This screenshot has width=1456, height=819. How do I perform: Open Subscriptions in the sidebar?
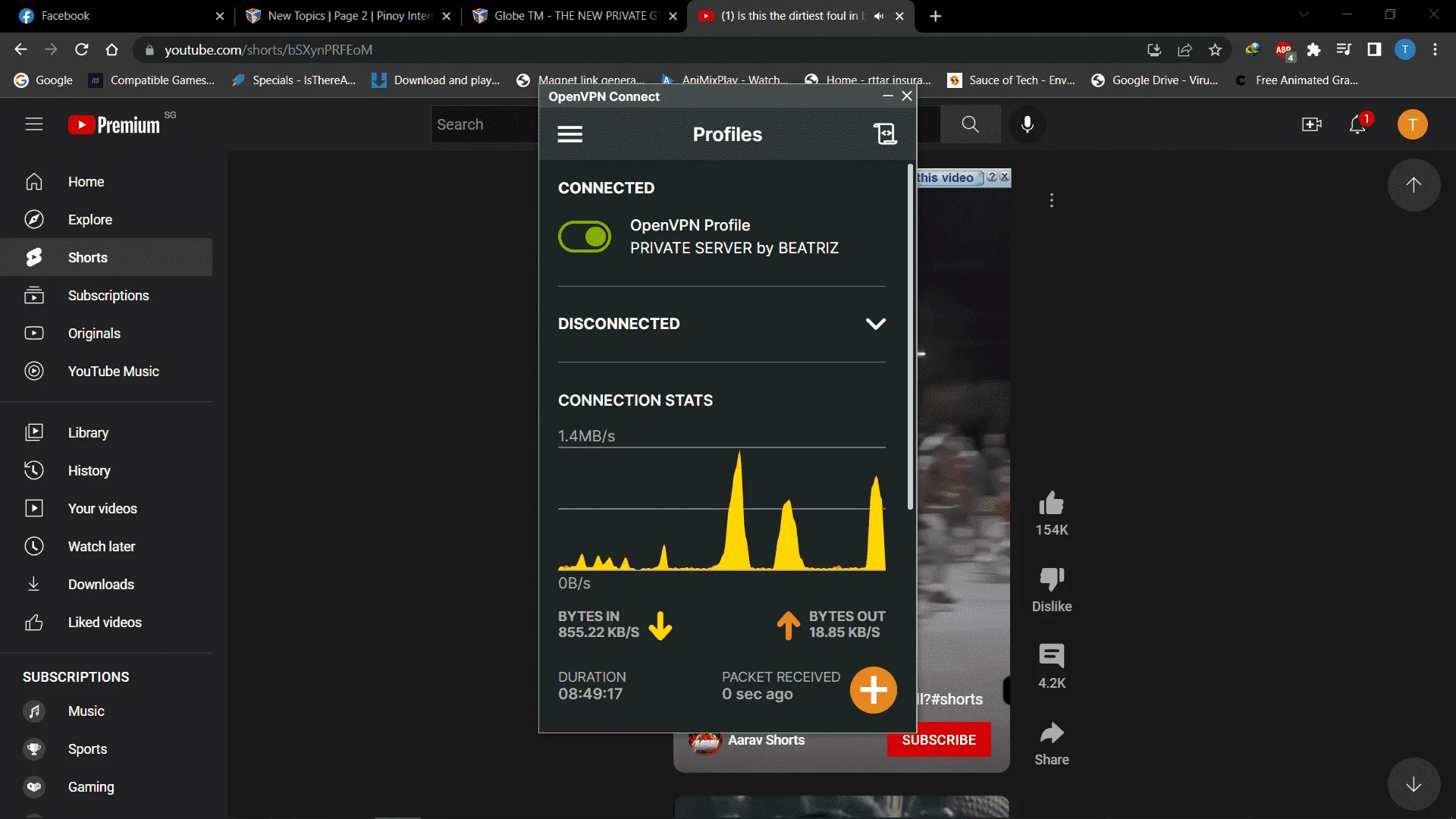click(x=106, y=296)
